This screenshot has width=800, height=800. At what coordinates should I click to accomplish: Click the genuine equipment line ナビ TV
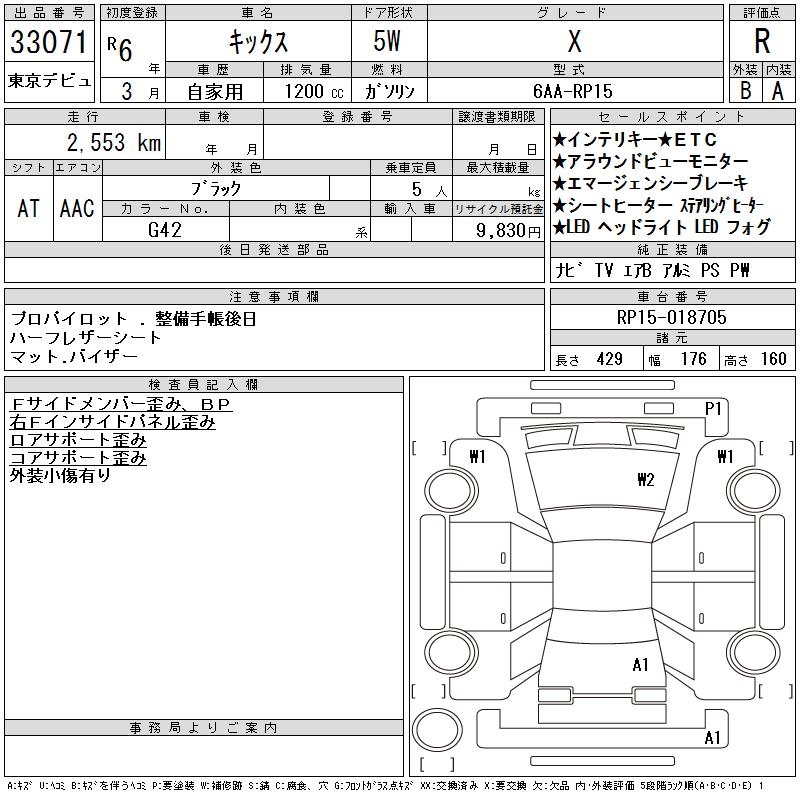[x=652, y=270]
